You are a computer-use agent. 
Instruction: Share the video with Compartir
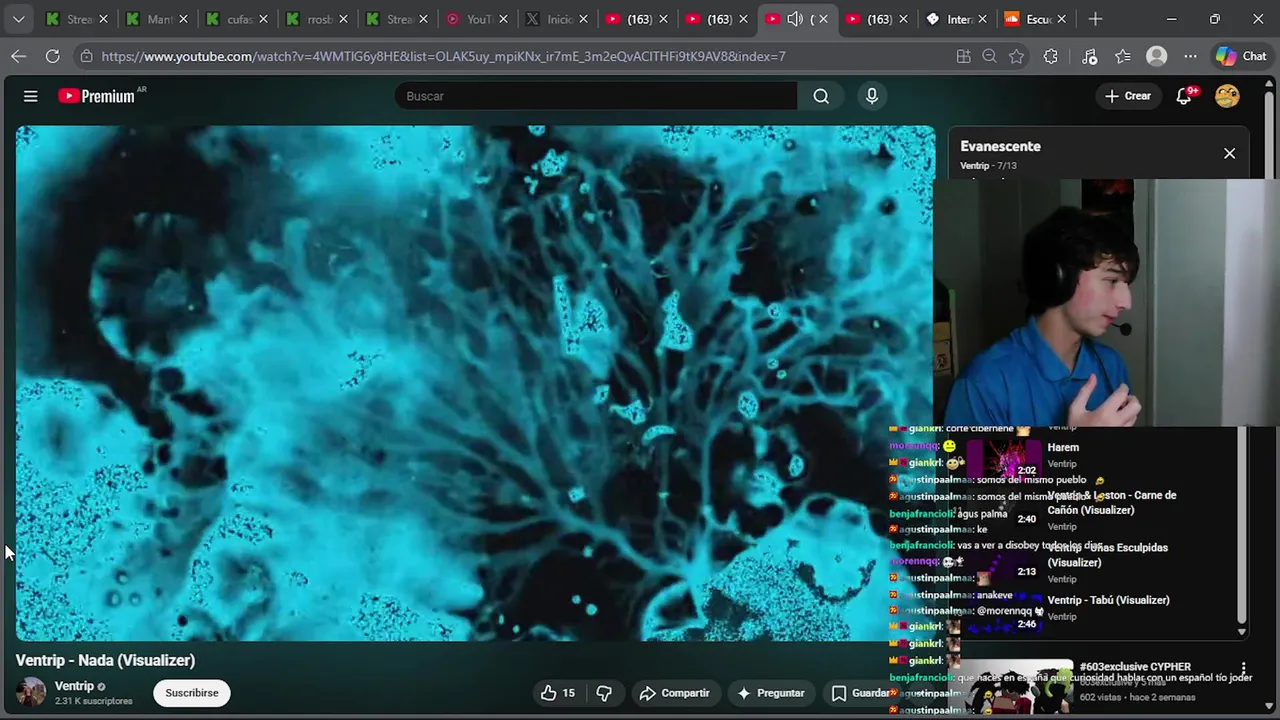pyautogui.click(x=675, y=693)
